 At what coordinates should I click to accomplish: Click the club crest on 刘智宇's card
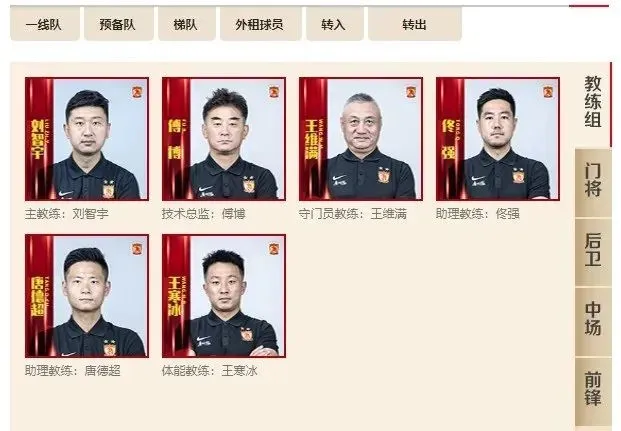(x=137, y=92)
